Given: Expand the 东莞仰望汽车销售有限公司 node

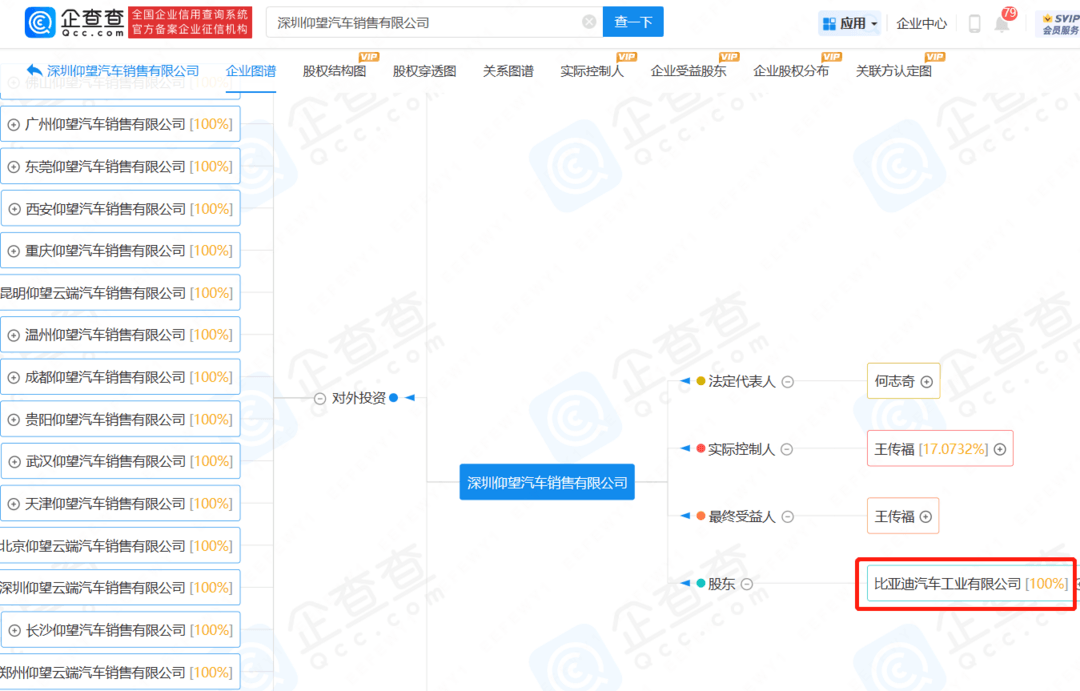Looking at the screenshot, I should 13,167.
